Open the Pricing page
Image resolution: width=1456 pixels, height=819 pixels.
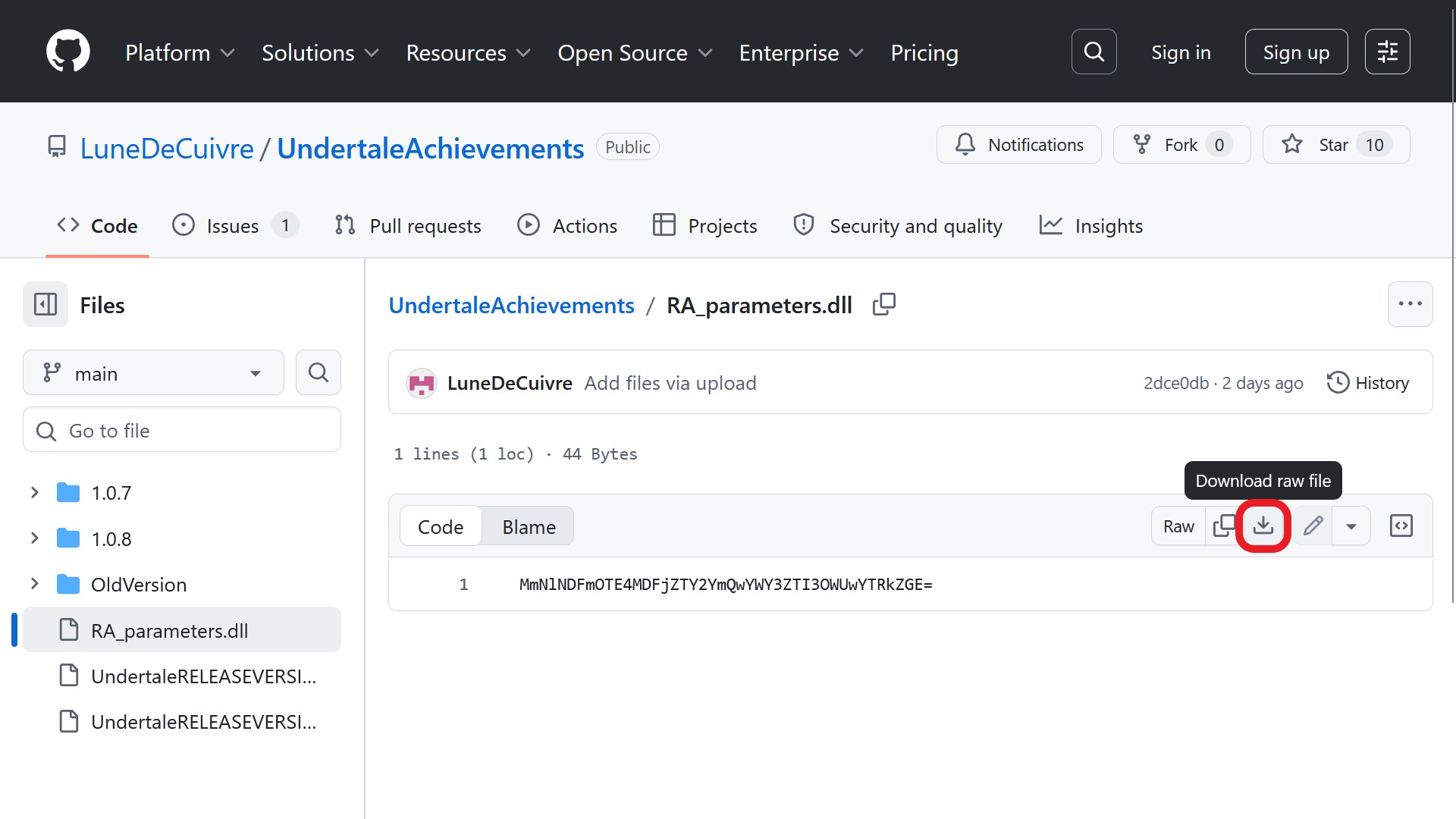tap(924, 53)
